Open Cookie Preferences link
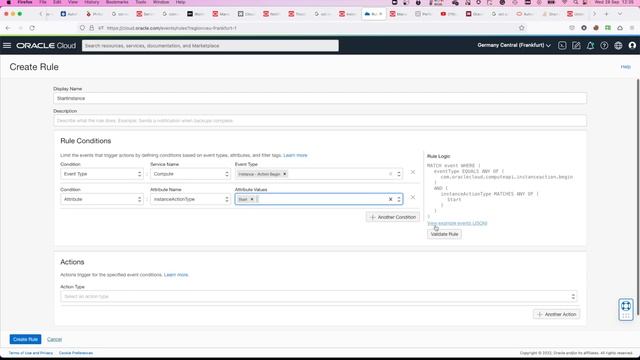640x360 pixels. pyautogui.click(x=76, y=353)
